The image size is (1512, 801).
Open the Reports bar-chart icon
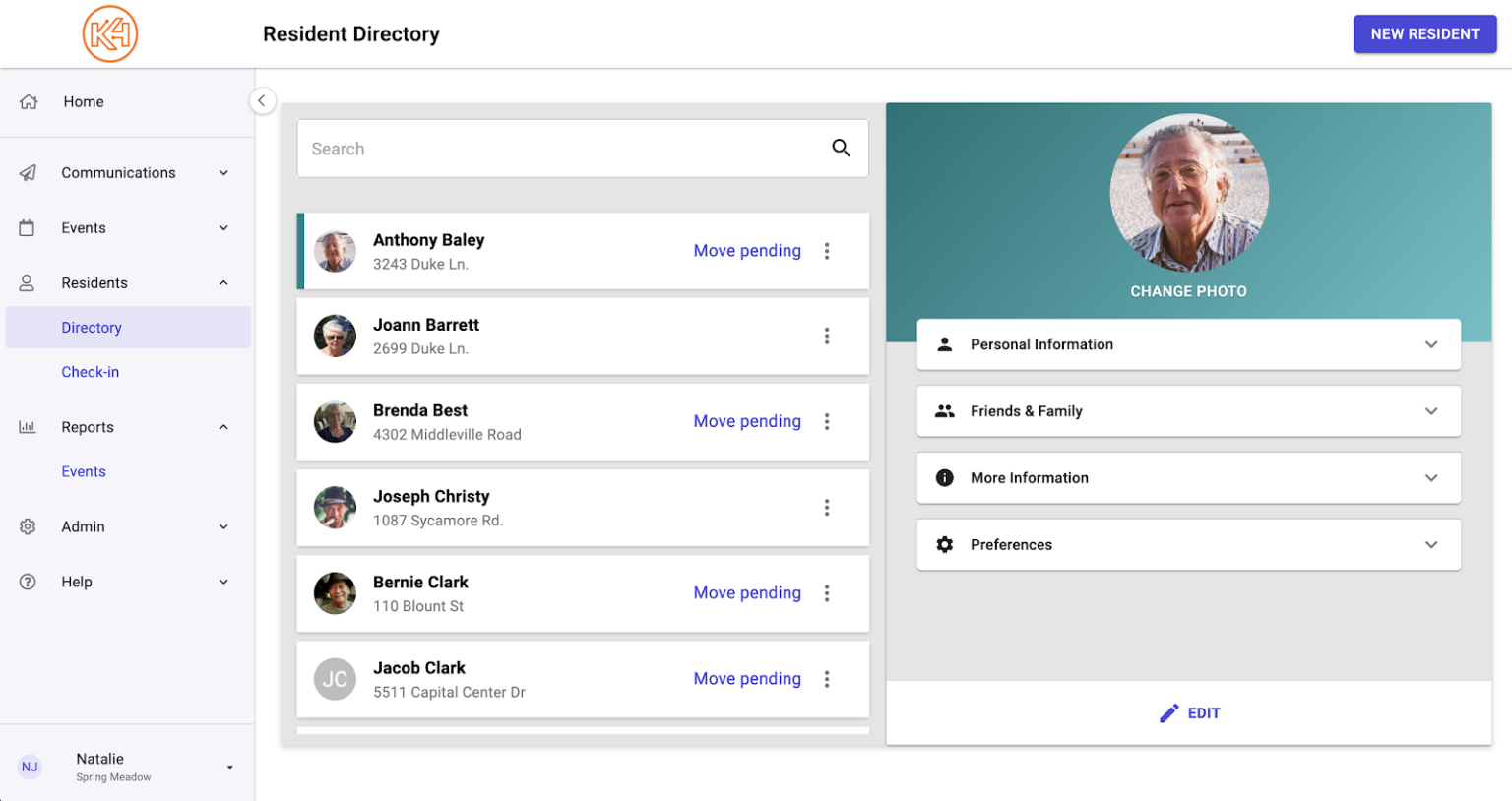29,426
